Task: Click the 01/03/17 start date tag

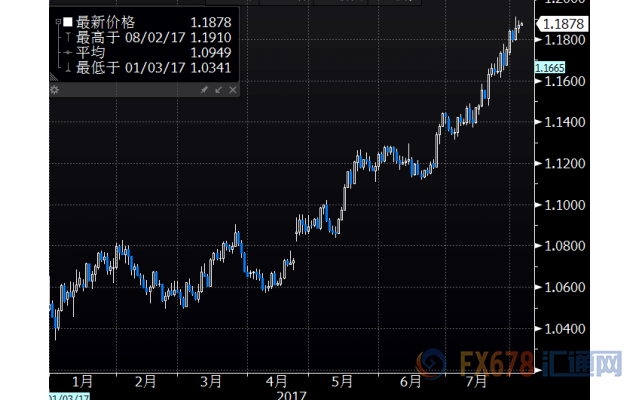Action: [66, 396]
